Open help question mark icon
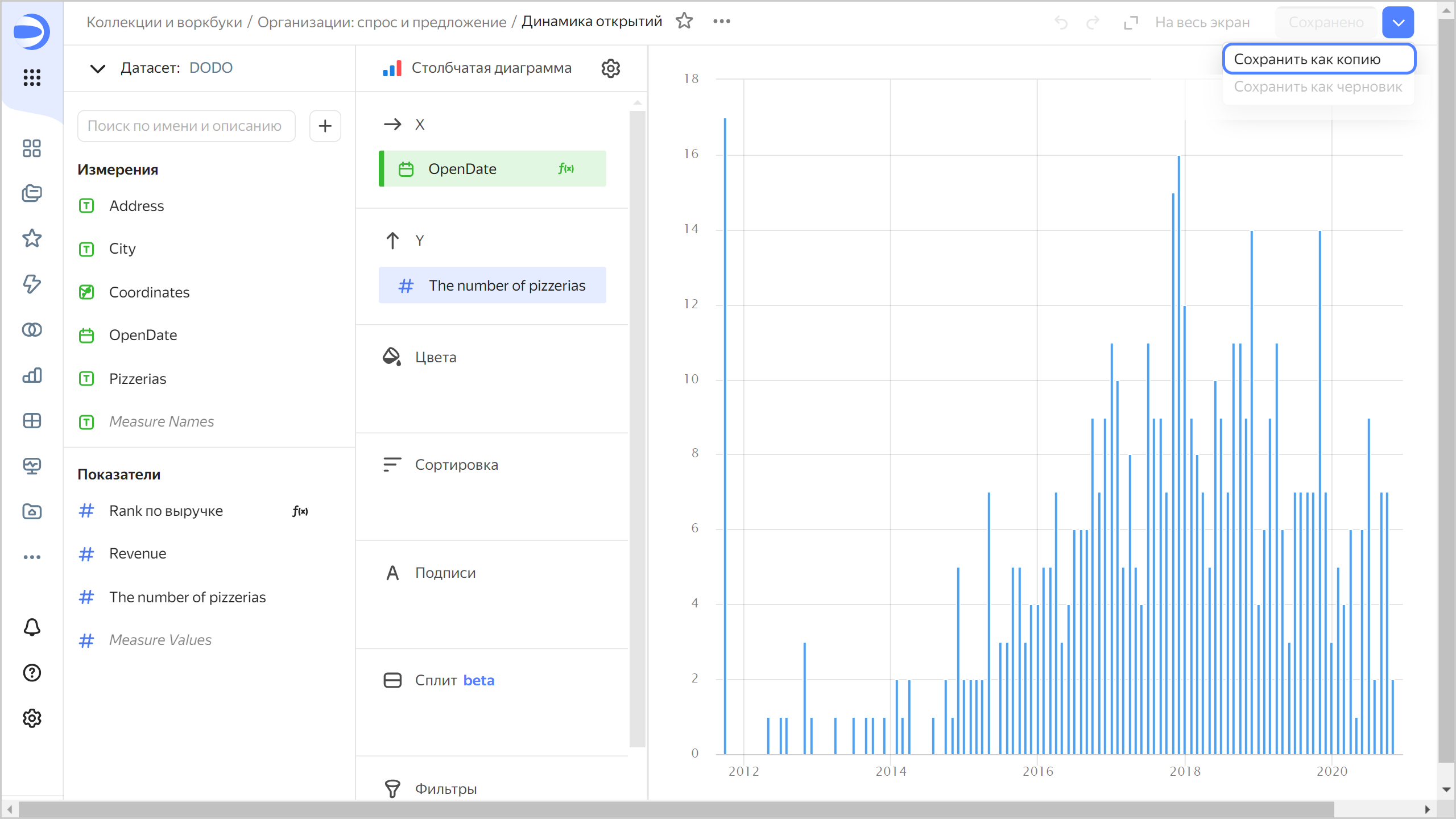1456x819 pixels. point(32,673)
